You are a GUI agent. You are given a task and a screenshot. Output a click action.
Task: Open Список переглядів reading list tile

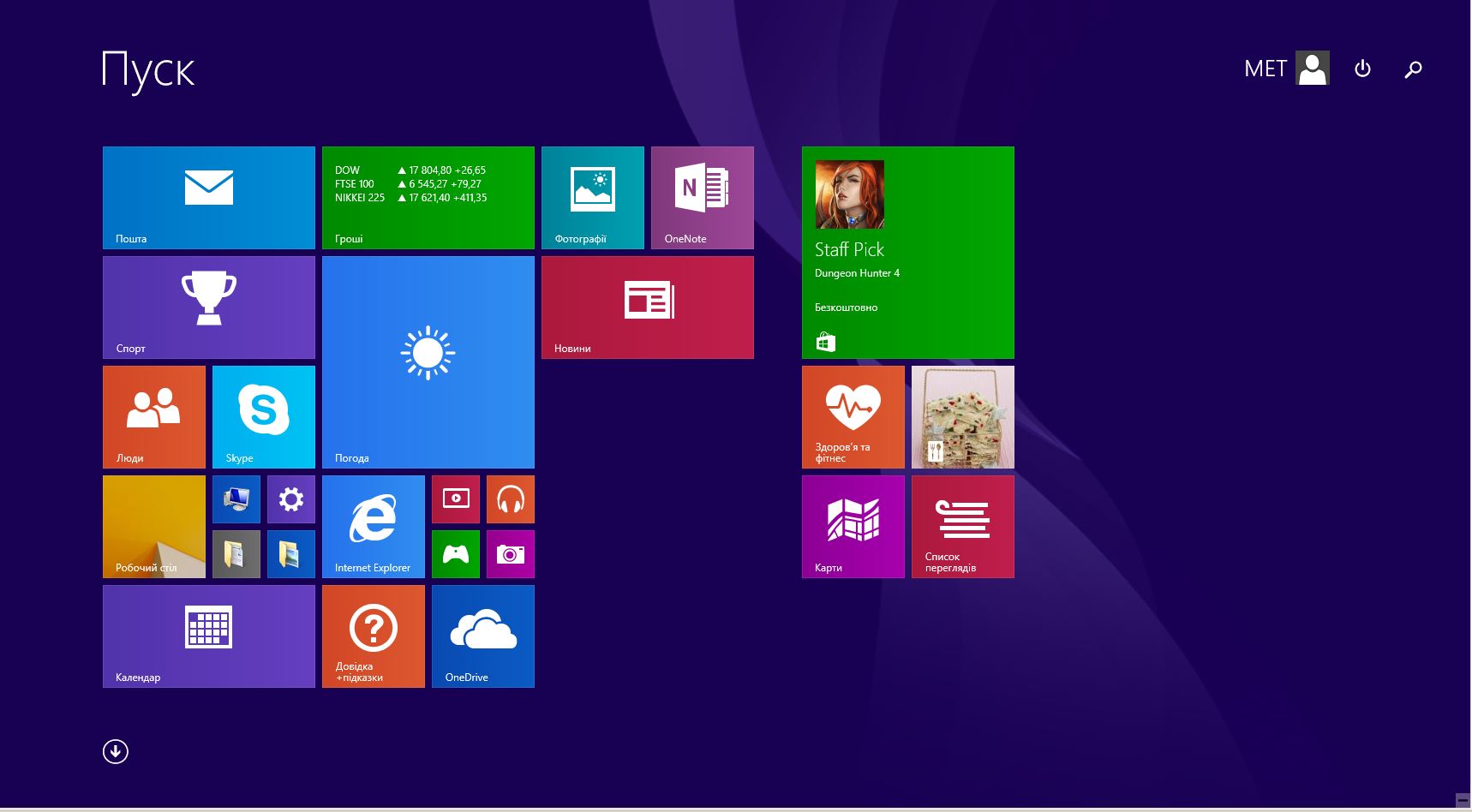tap(963, 527)
